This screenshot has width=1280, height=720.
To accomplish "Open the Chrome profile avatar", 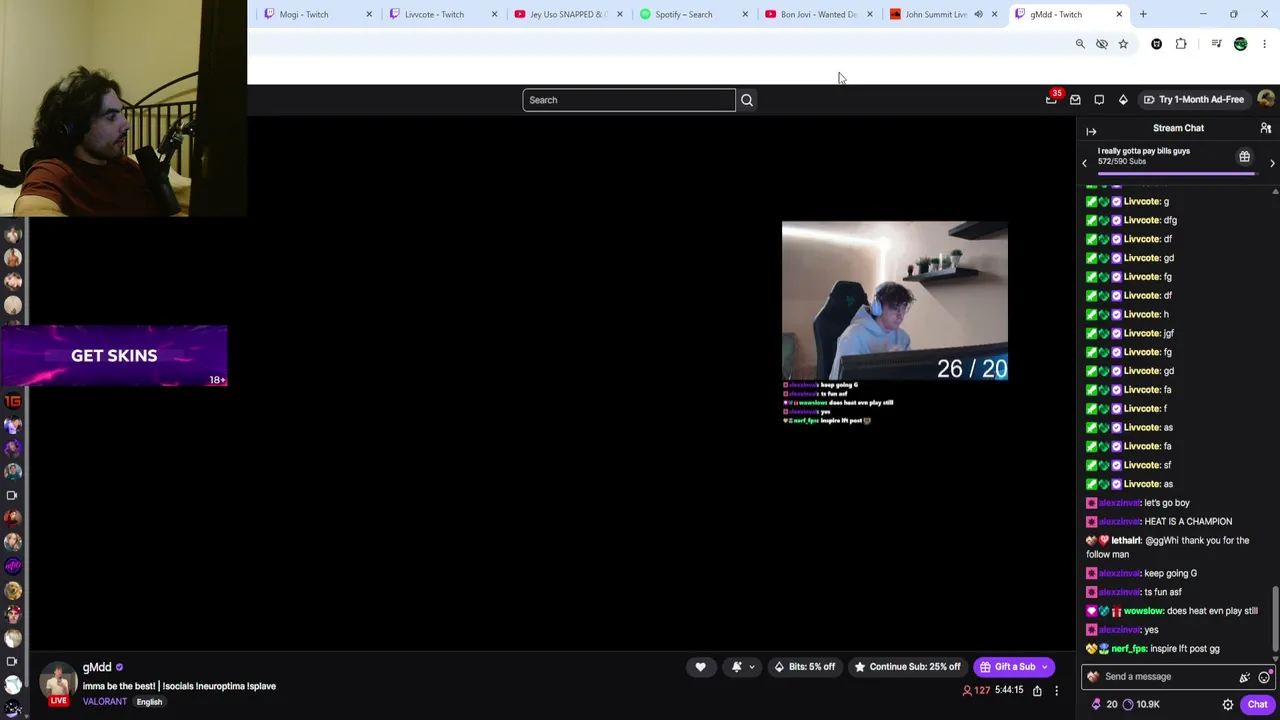I will [x=1241, y=44].
